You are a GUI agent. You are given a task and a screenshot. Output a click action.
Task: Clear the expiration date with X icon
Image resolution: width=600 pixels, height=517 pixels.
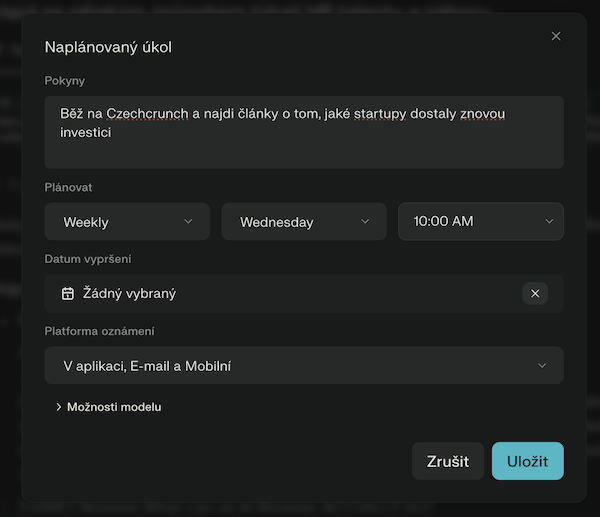535,293
